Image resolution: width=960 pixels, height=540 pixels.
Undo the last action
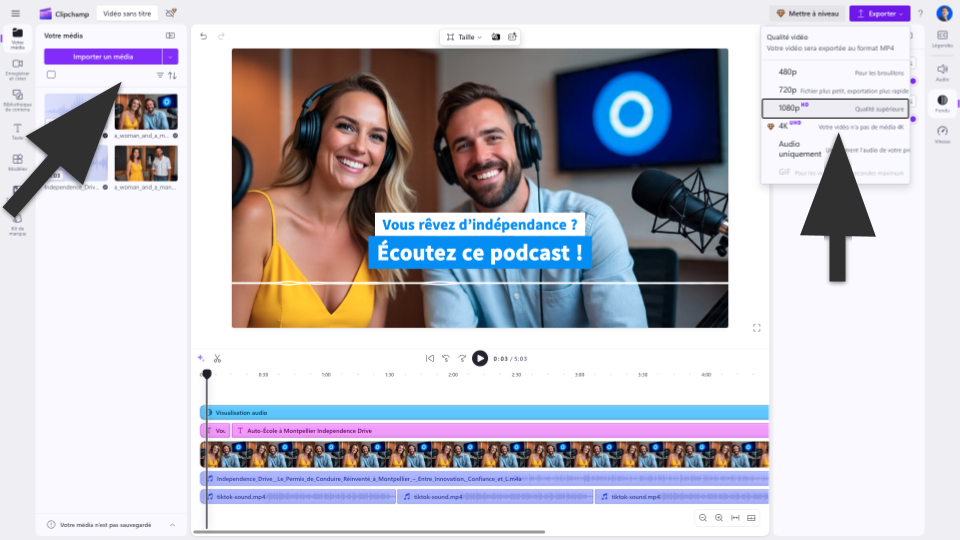(x=203, y=36)
